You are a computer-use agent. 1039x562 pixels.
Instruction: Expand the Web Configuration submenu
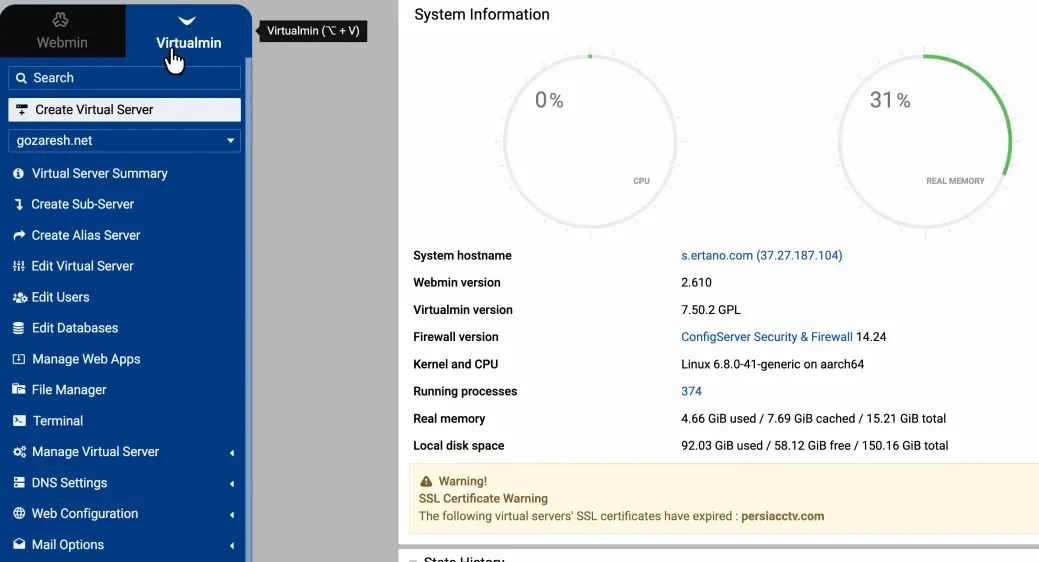pos(231,515)
